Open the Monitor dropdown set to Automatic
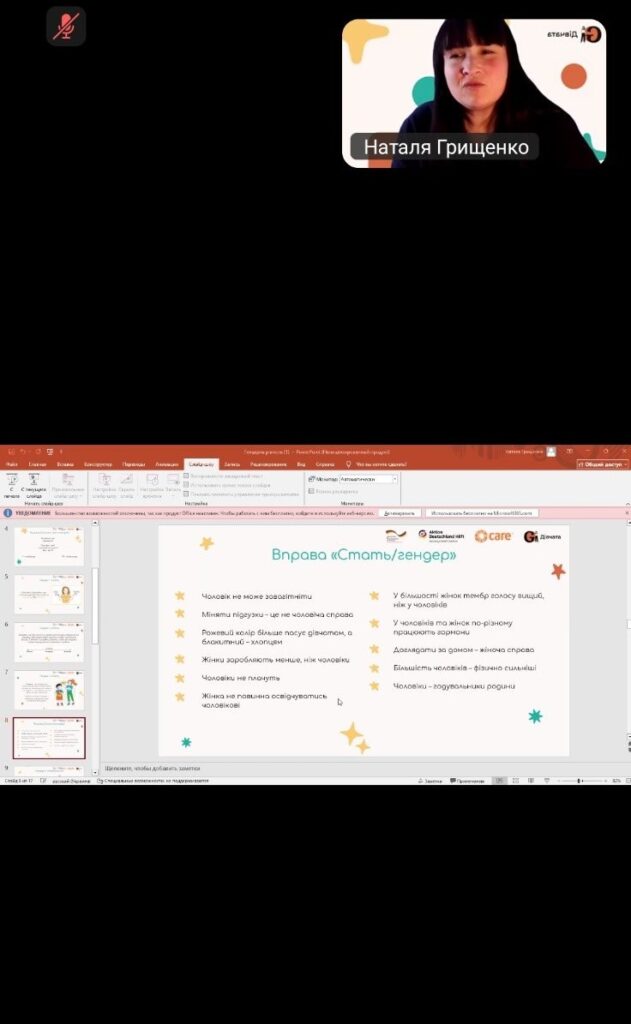This screenshot has height=1024, width=631. (x=368, y=479)
